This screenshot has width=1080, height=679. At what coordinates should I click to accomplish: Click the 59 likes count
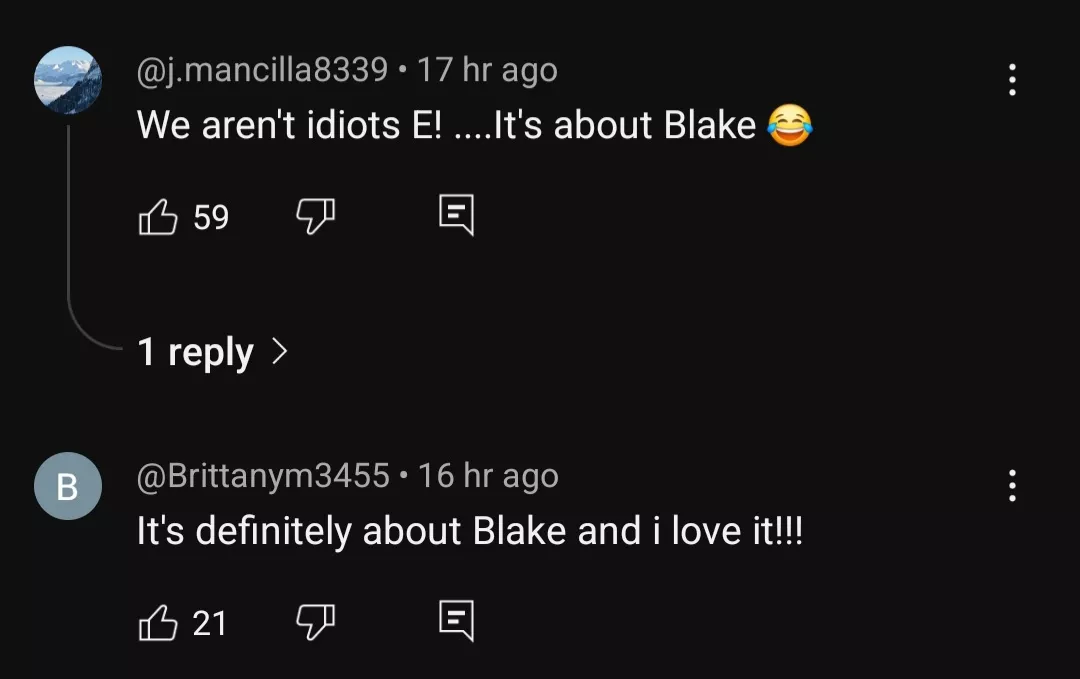point(211,217)
